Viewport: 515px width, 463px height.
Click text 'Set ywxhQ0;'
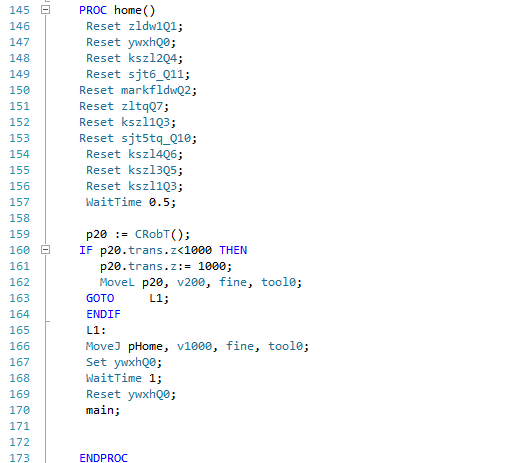124,362
